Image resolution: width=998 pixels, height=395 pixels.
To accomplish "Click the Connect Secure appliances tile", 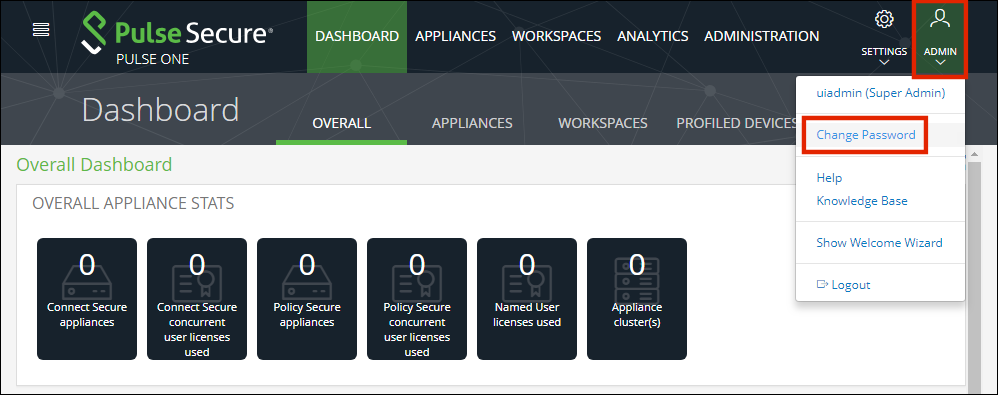I will (87, 299).
